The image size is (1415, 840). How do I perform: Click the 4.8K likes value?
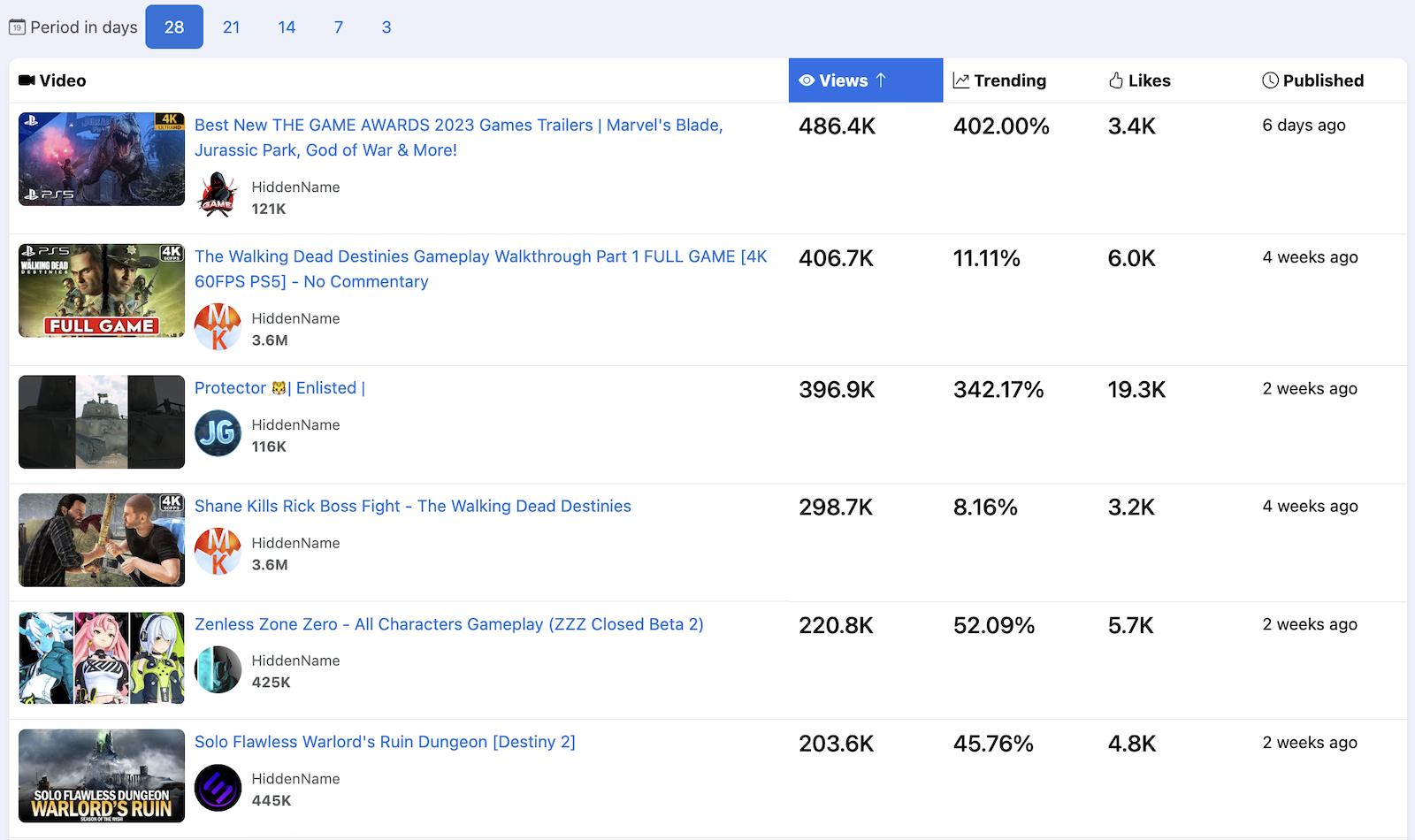click(x=1132, y=744)
